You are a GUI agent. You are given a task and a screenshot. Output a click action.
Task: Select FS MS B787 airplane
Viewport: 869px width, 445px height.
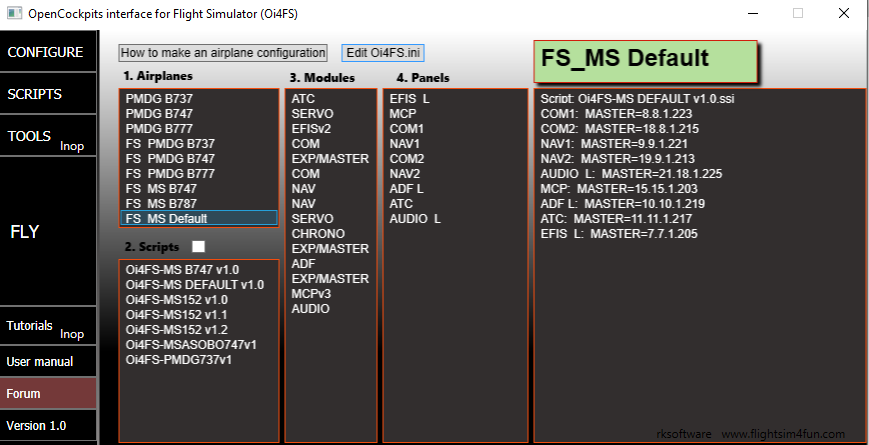tap(199, 203)
